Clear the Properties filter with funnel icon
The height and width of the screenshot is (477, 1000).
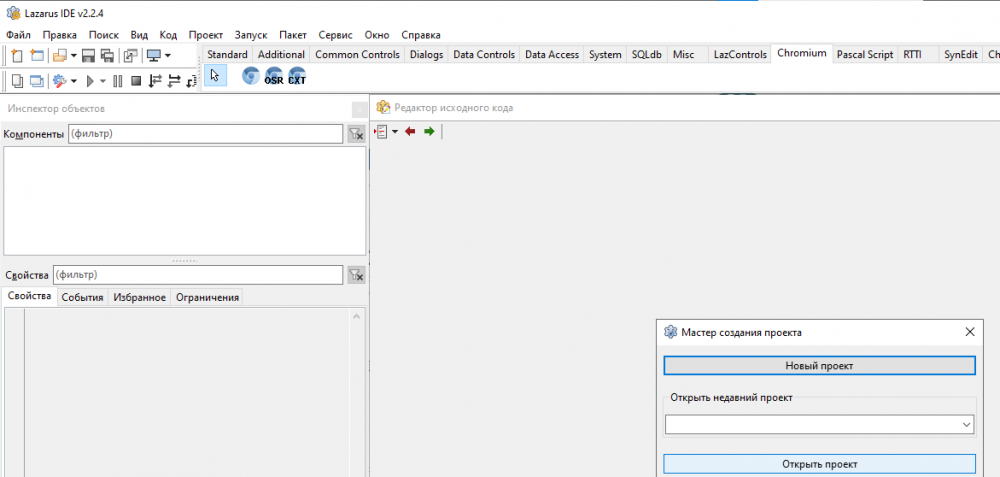coord(356,275)
